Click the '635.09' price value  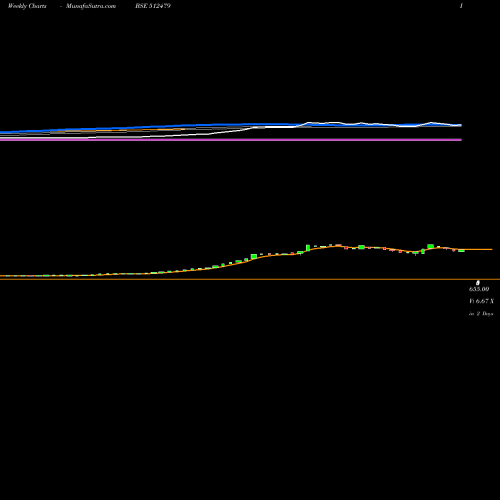coord(479,289)
